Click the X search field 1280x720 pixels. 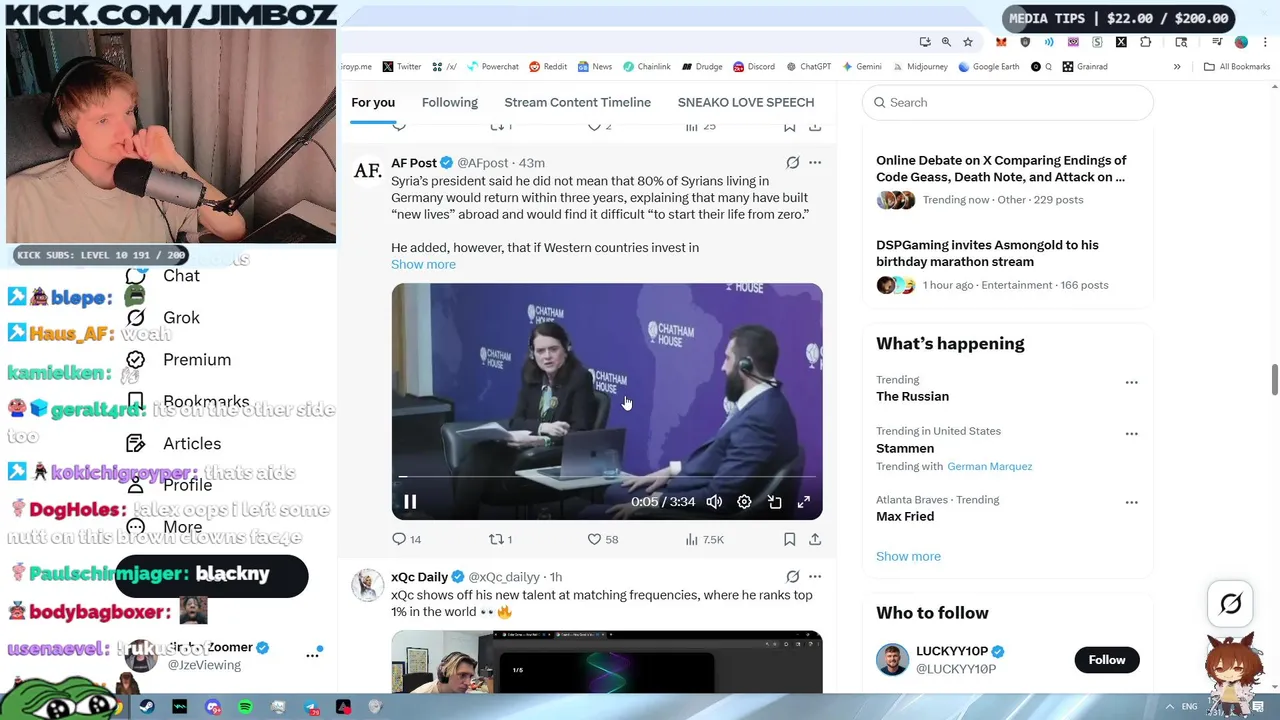[x=1008, y=102]
